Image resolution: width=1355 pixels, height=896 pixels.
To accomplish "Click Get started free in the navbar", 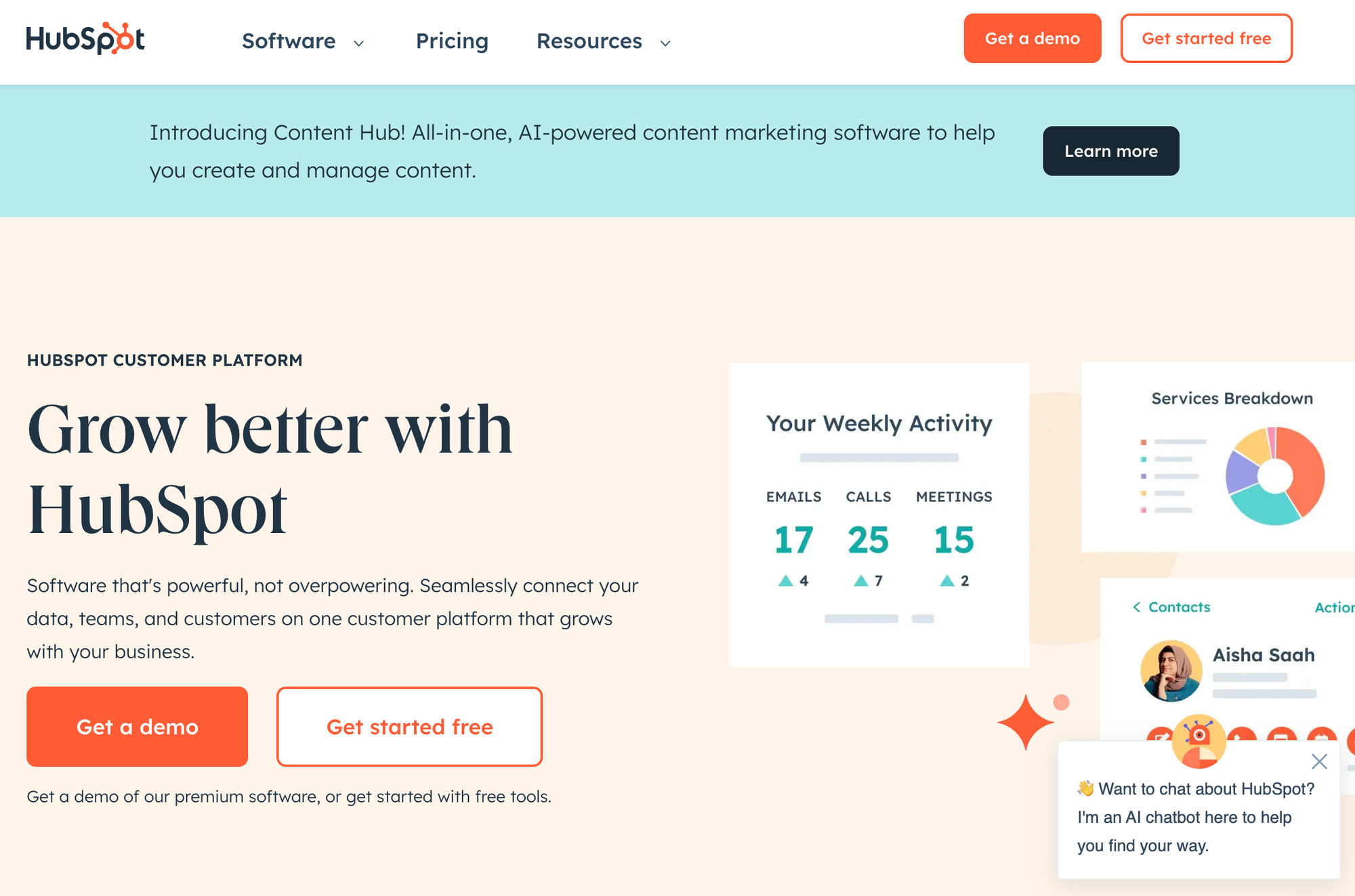I will [x=1206, y=38].
